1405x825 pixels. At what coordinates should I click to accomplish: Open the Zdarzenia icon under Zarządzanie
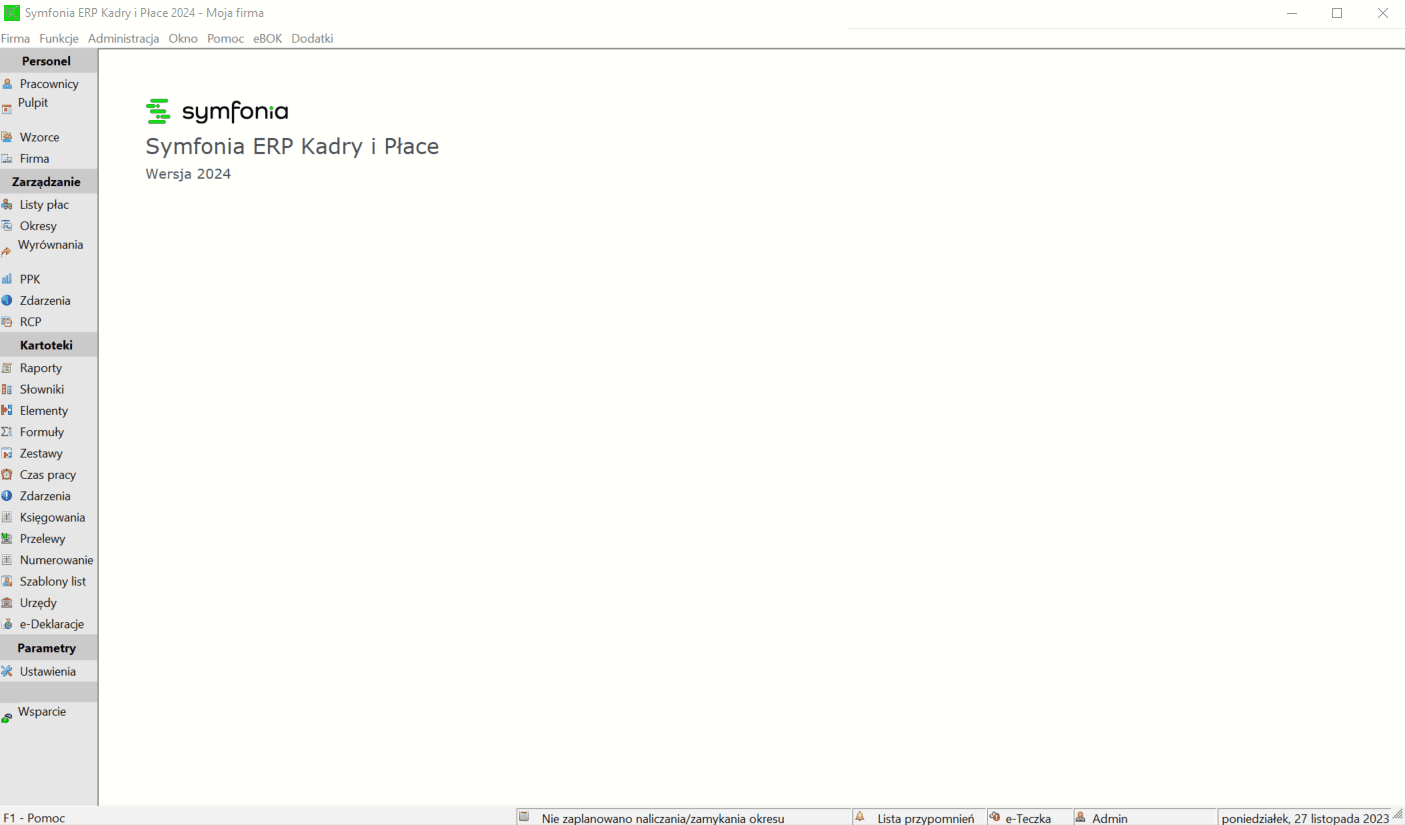click(x=7, y=300)
